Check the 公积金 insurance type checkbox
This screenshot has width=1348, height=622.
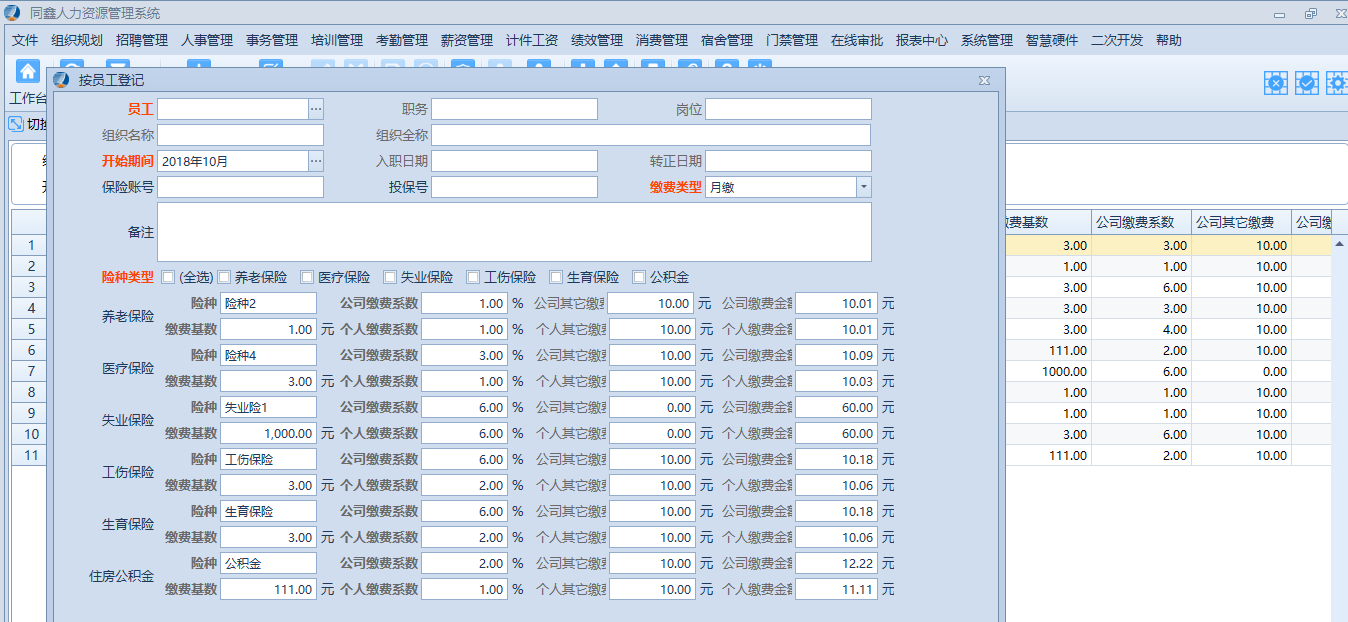coord(639,277)
